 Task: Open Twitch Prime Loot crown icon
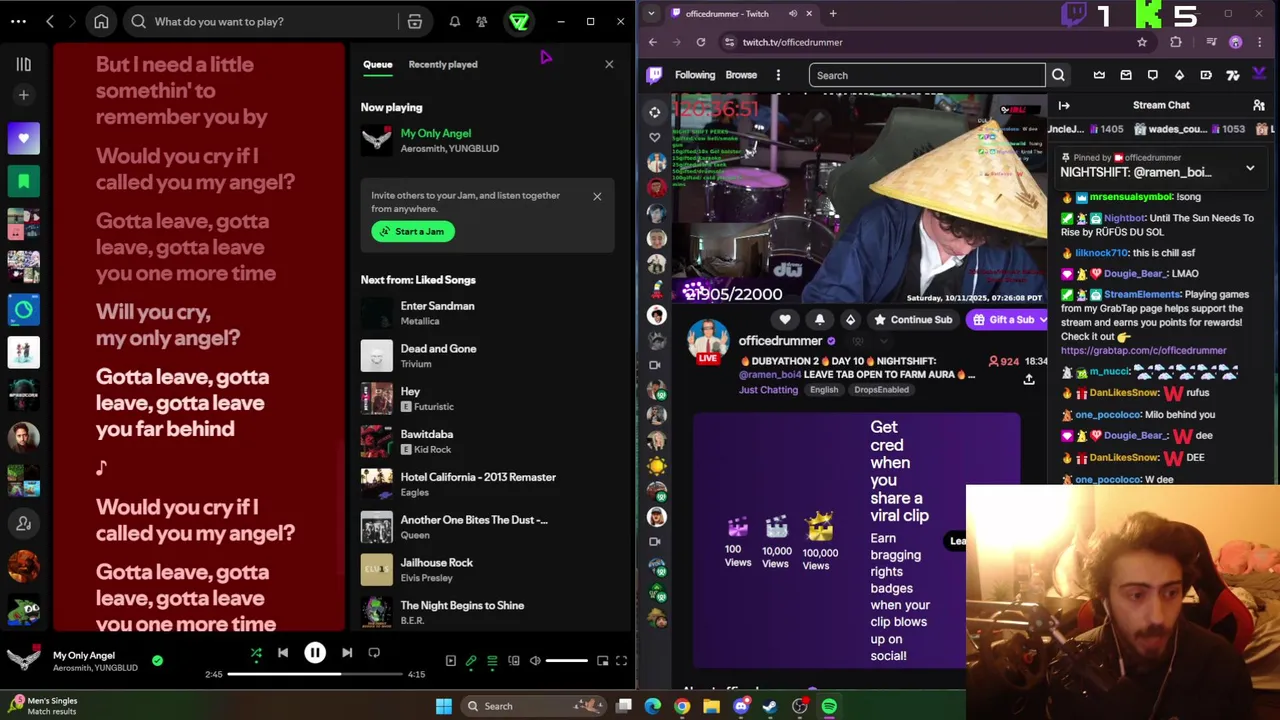pyautogui.click(x=1099, y=75)
